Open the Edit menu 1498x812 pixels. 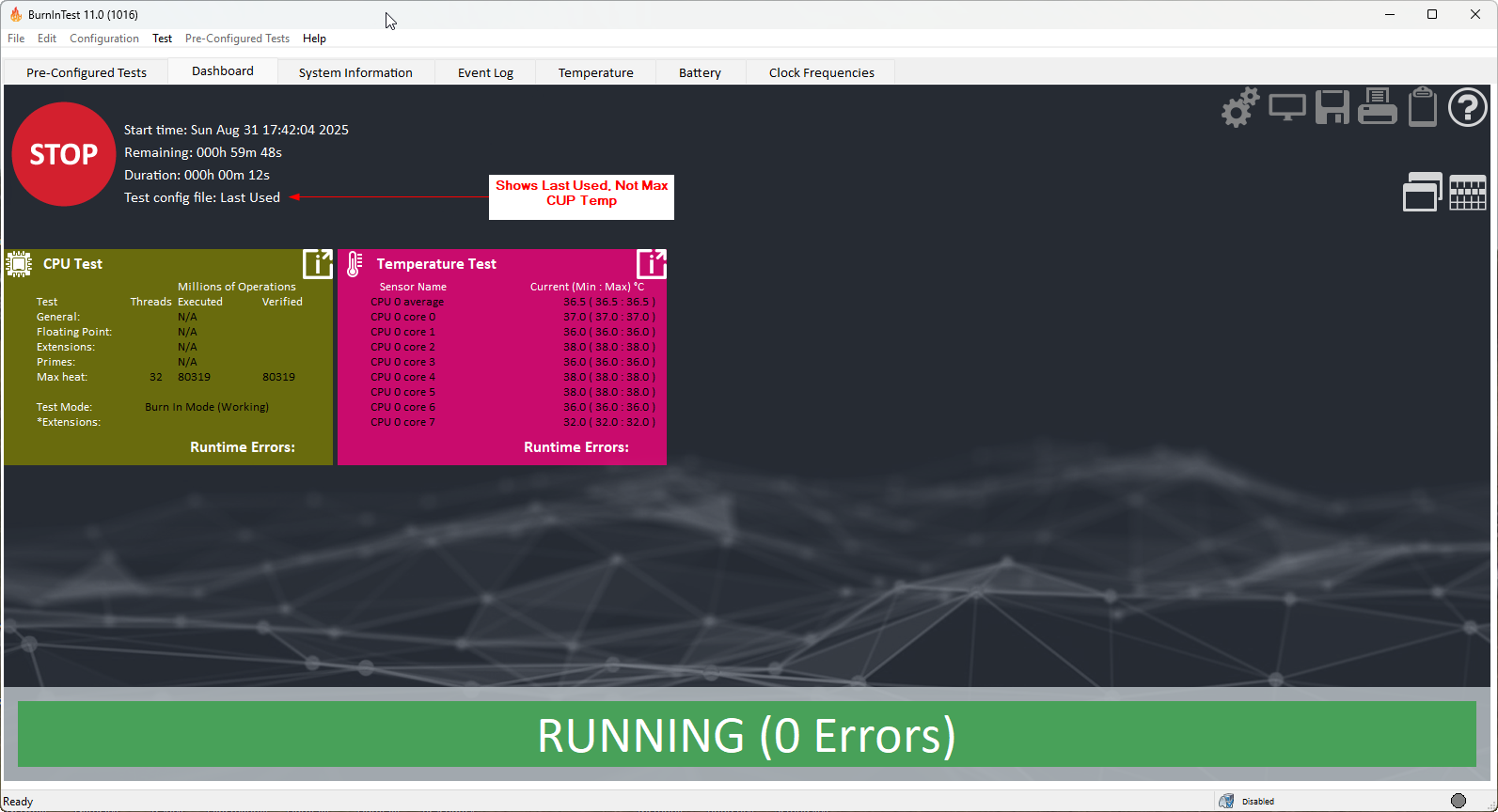[x=47, y=39]
